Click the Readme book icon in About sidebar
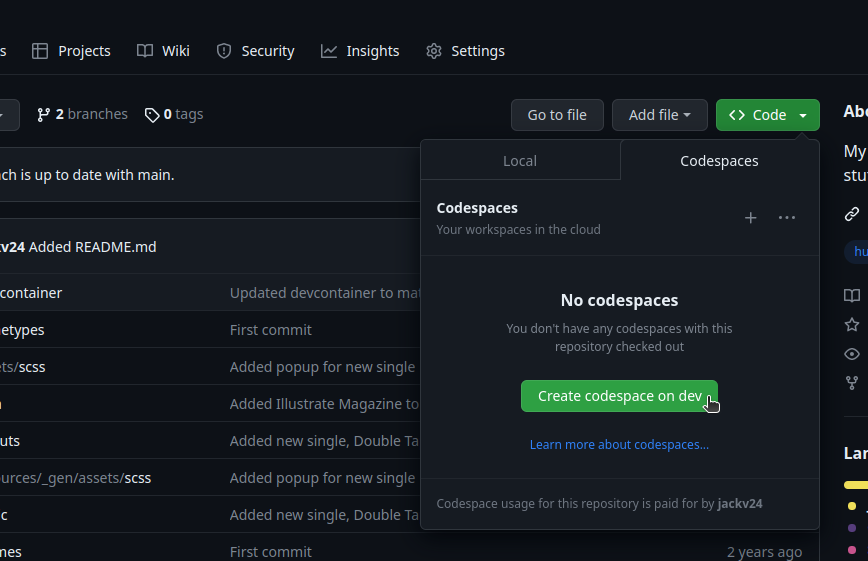Screen dimensions: 868x561 pos(852,295)
